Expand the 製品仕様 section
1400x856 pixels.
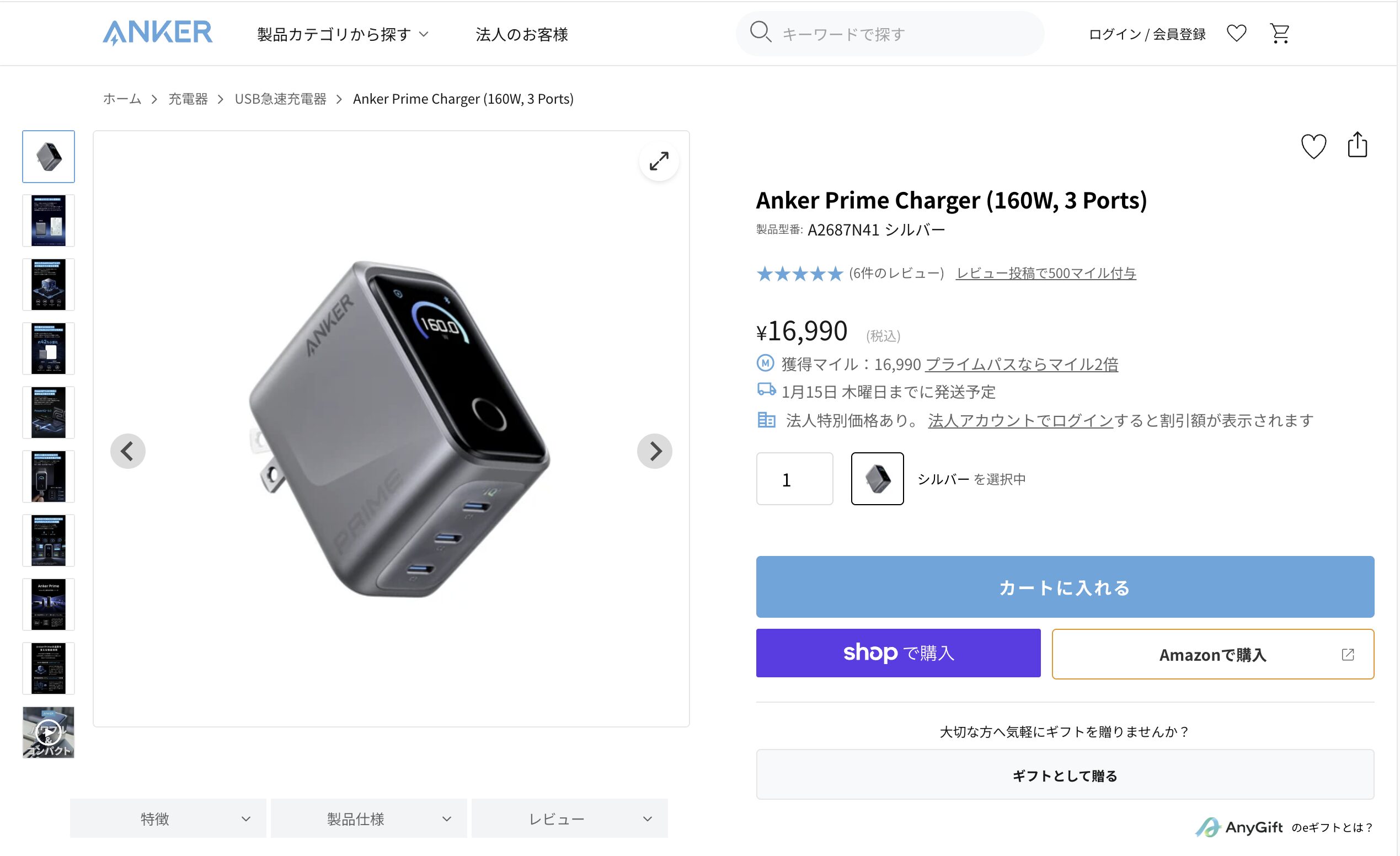pos(368,818)
